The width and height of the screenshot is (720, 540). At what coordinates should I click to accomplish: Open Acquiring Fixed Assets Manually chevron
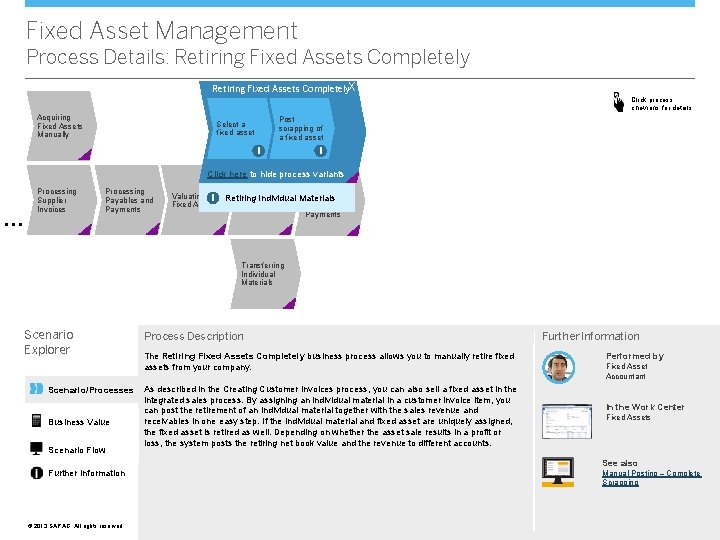click(62, 126)
